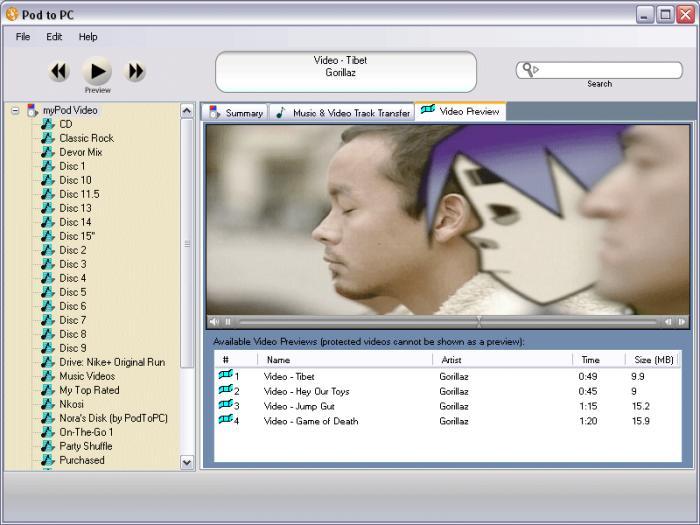700x525 pixels.
Task: Select 'Video - Game of Death' row
Action: tap(448, 421)
